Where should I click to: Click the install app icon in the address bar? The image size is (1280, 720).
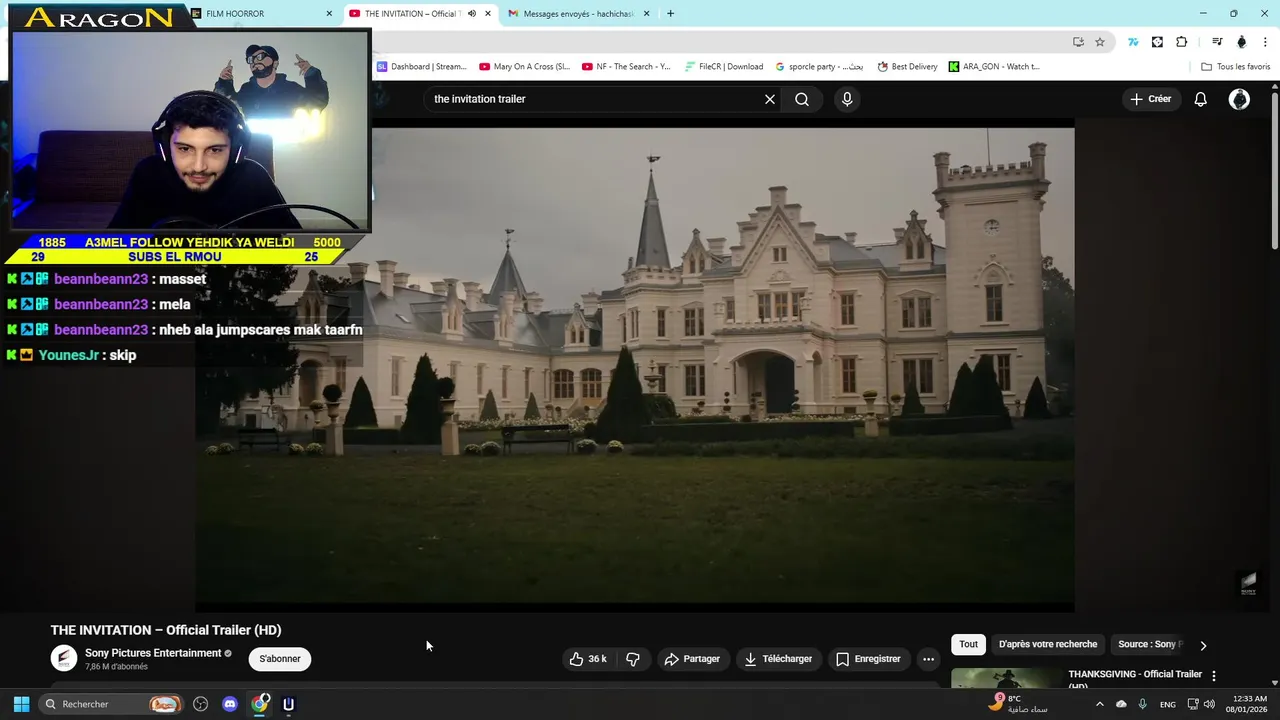[x=1078, y=42]
